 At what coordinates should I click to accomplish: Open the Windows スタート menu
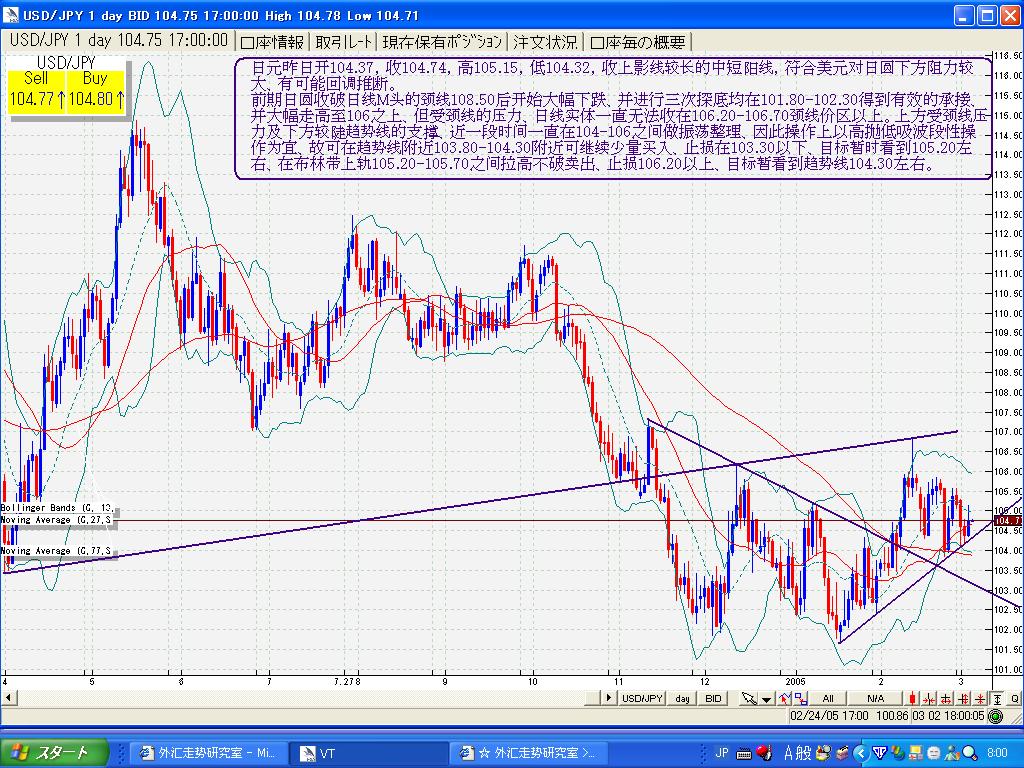pyautogui.click(x=50, y=752)
